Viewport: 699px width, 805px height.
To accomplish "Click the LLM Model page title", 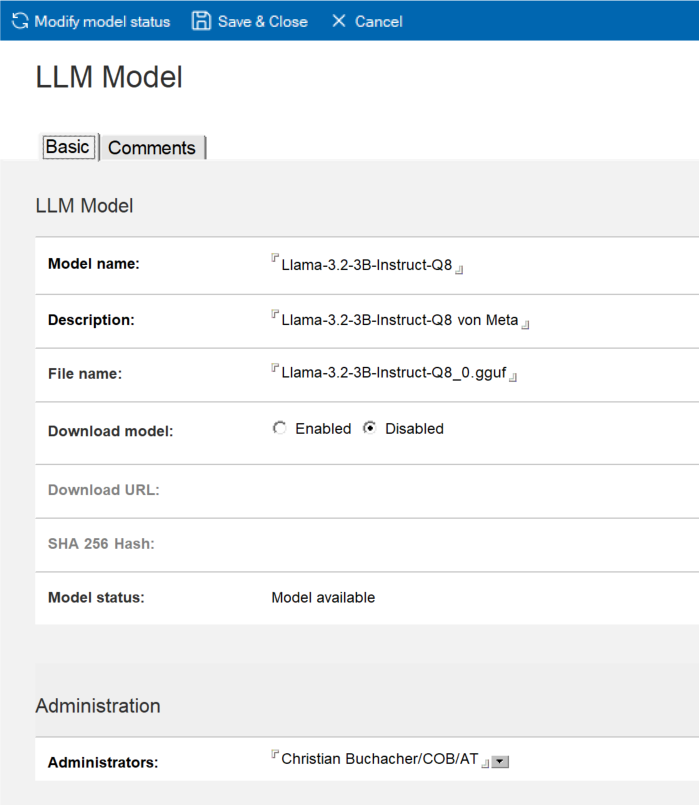I will click(x=109, y=77).
